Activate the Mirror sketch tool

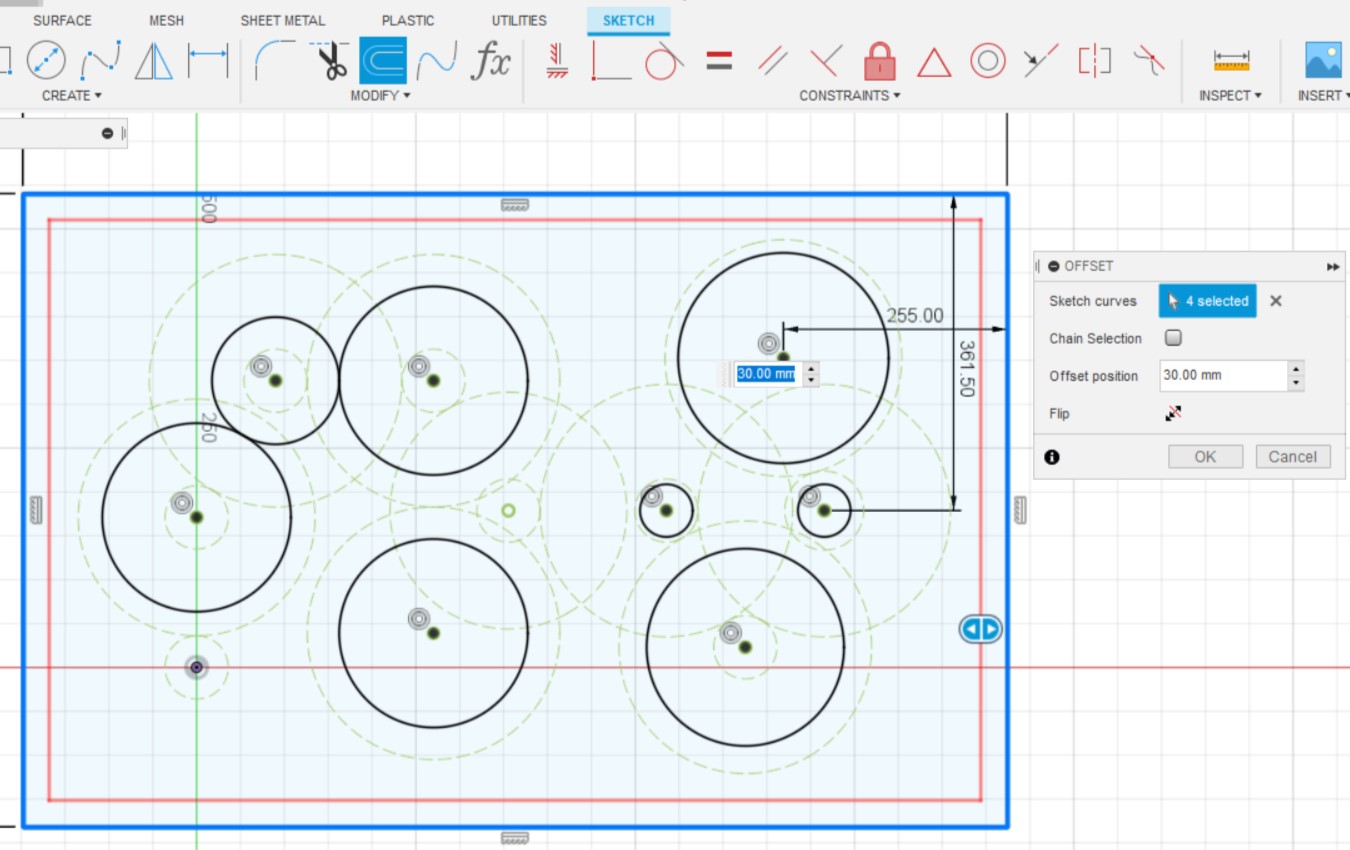tap(154, 61)
